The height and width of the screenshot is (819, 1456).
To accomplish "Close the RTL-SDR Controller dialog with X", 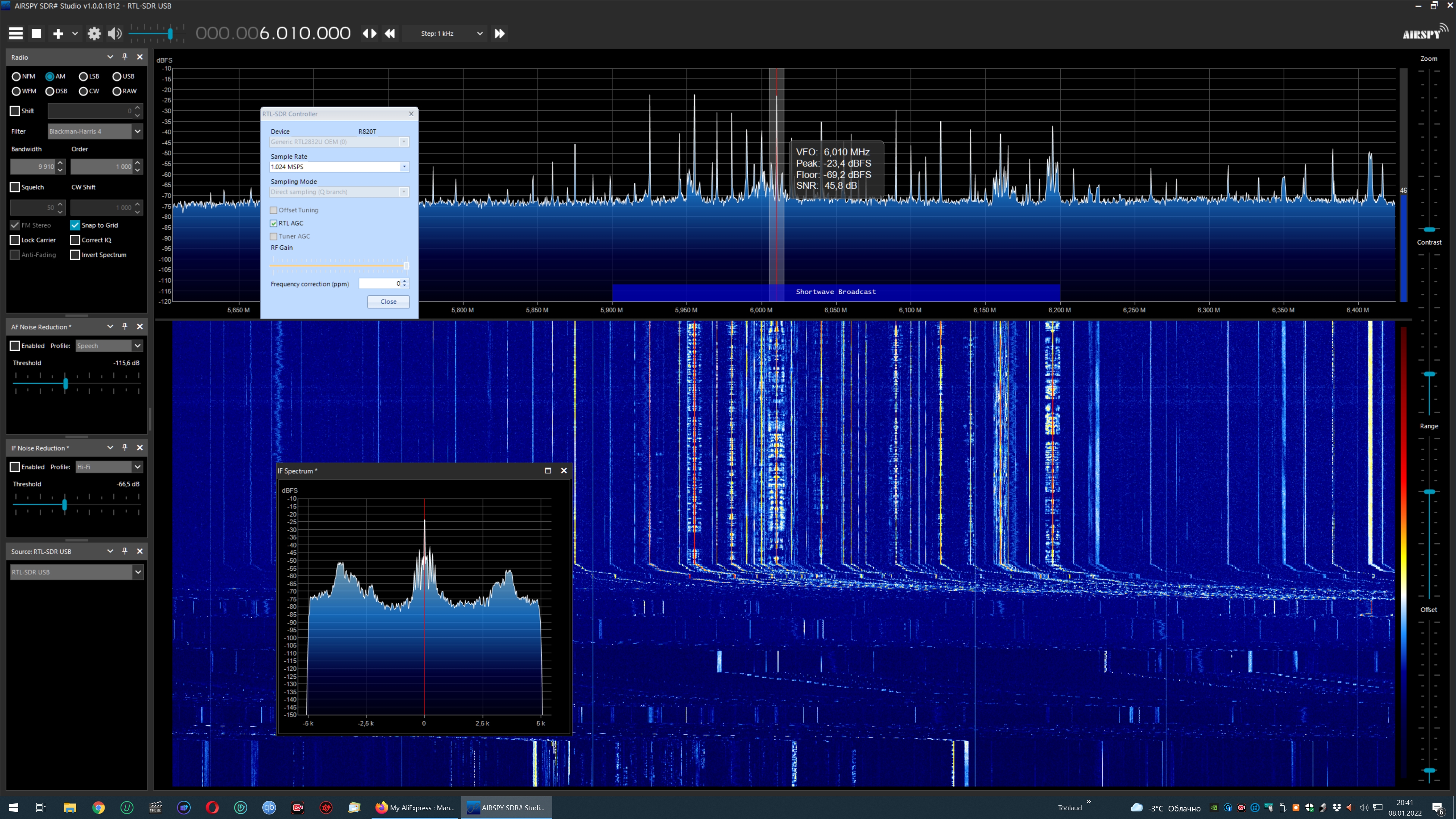I will pos(411,114).
